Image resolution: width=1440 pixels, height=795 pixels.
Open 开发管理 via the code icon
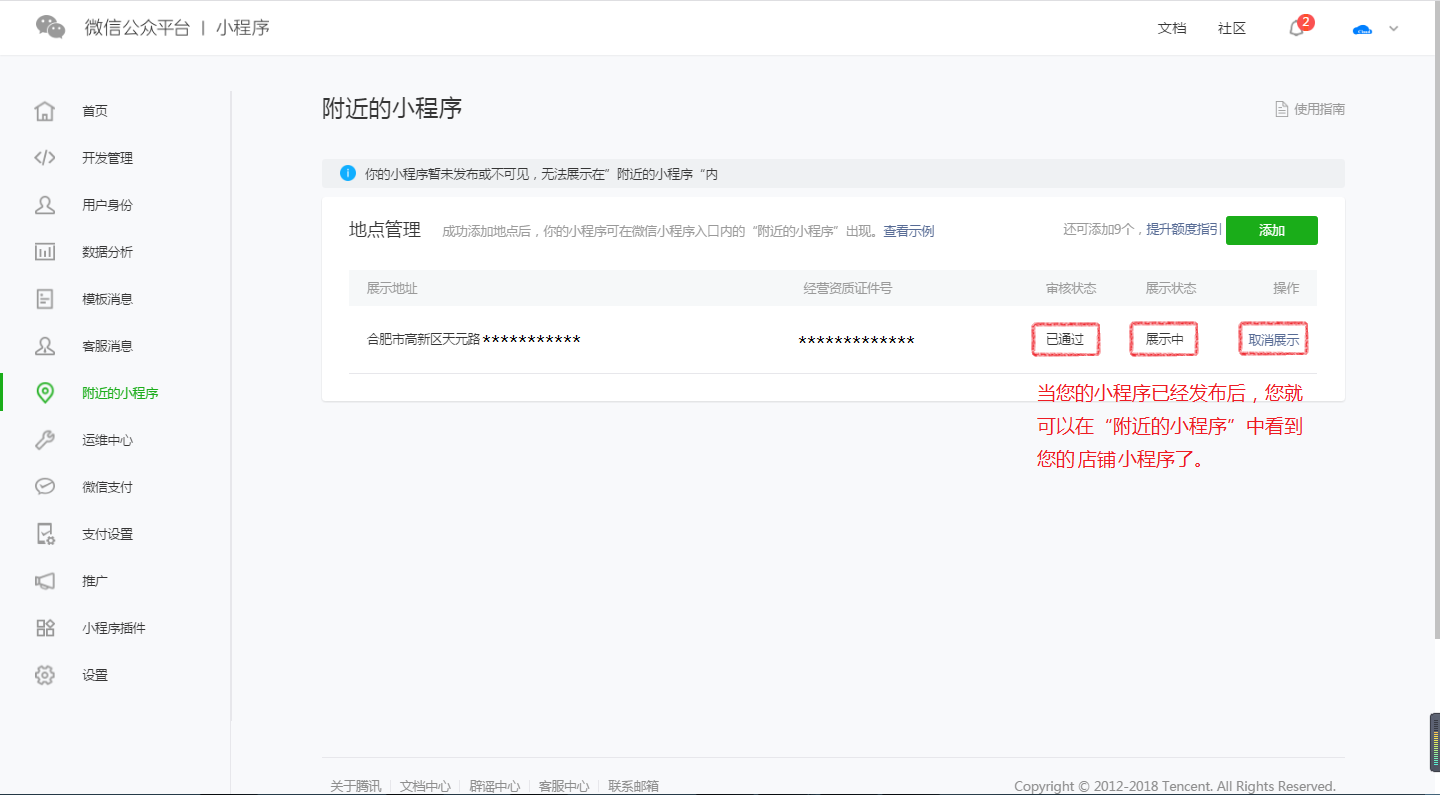45,157
